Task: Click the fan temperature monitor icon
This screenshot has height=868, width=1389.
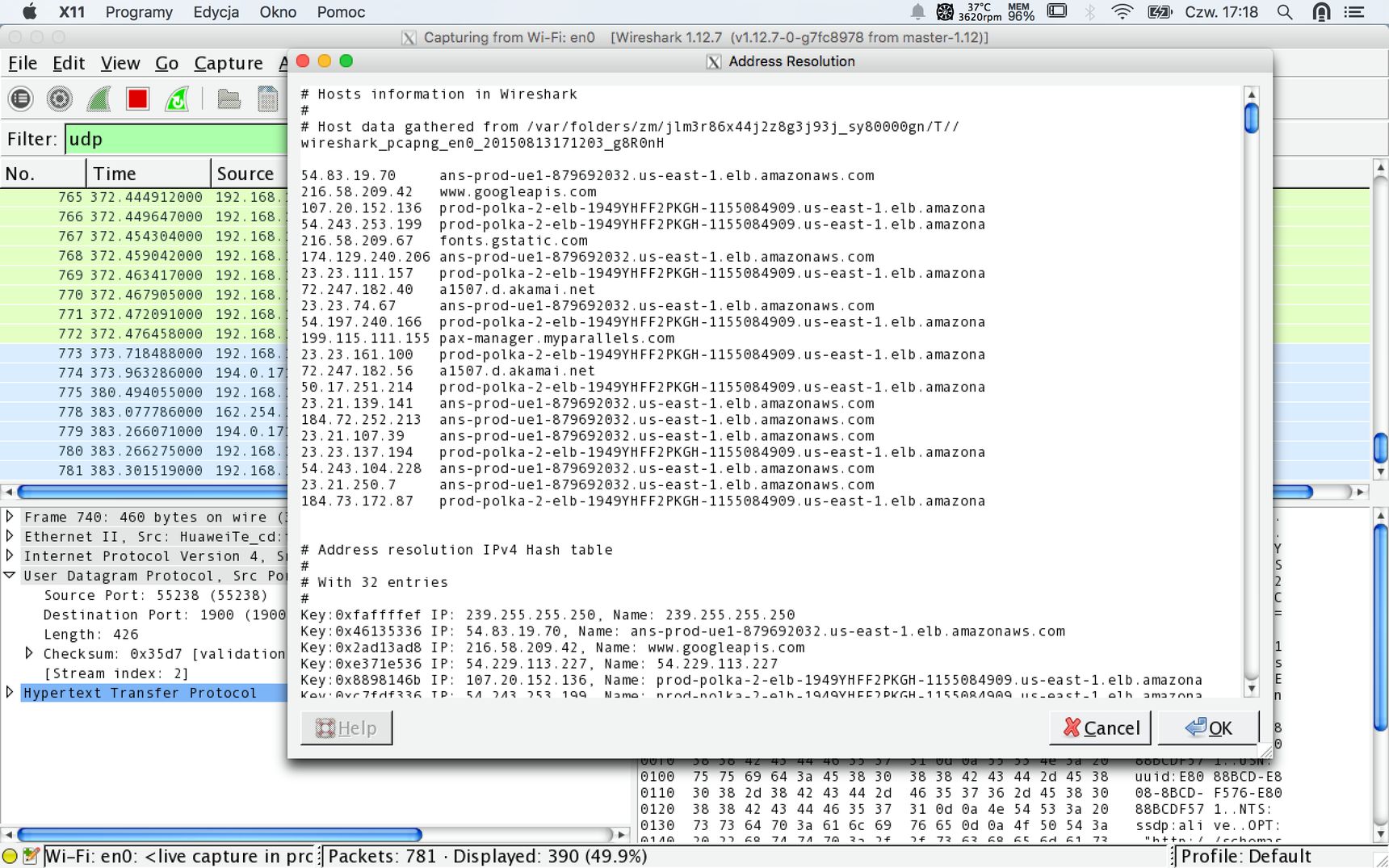Action: tap(945, 11)
